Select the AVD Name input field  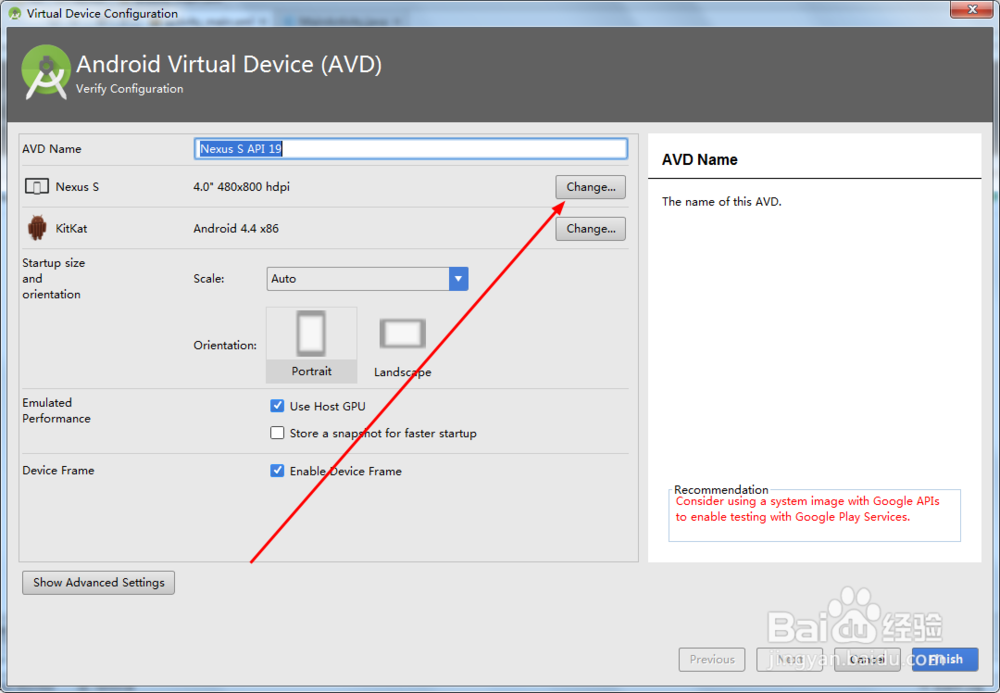click(x=410, y=148)
